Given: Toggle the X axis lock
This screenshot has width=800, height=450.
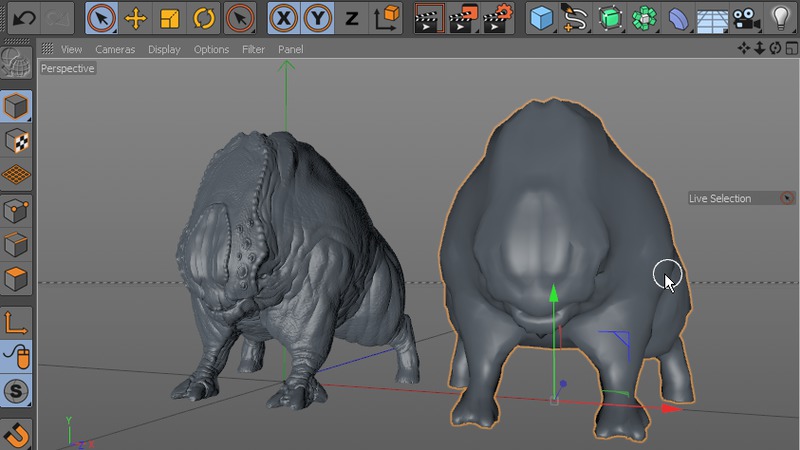Looking at the screenshot, I should click(285, 18).
